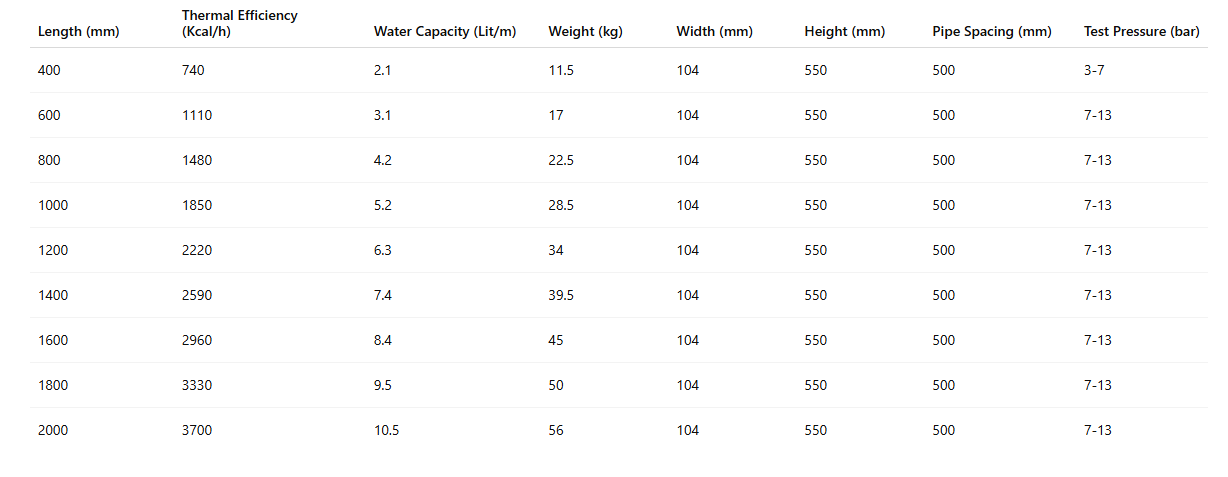Select the 400 length cell
This screenshot has height=477, width=1228.
[49, 71]
